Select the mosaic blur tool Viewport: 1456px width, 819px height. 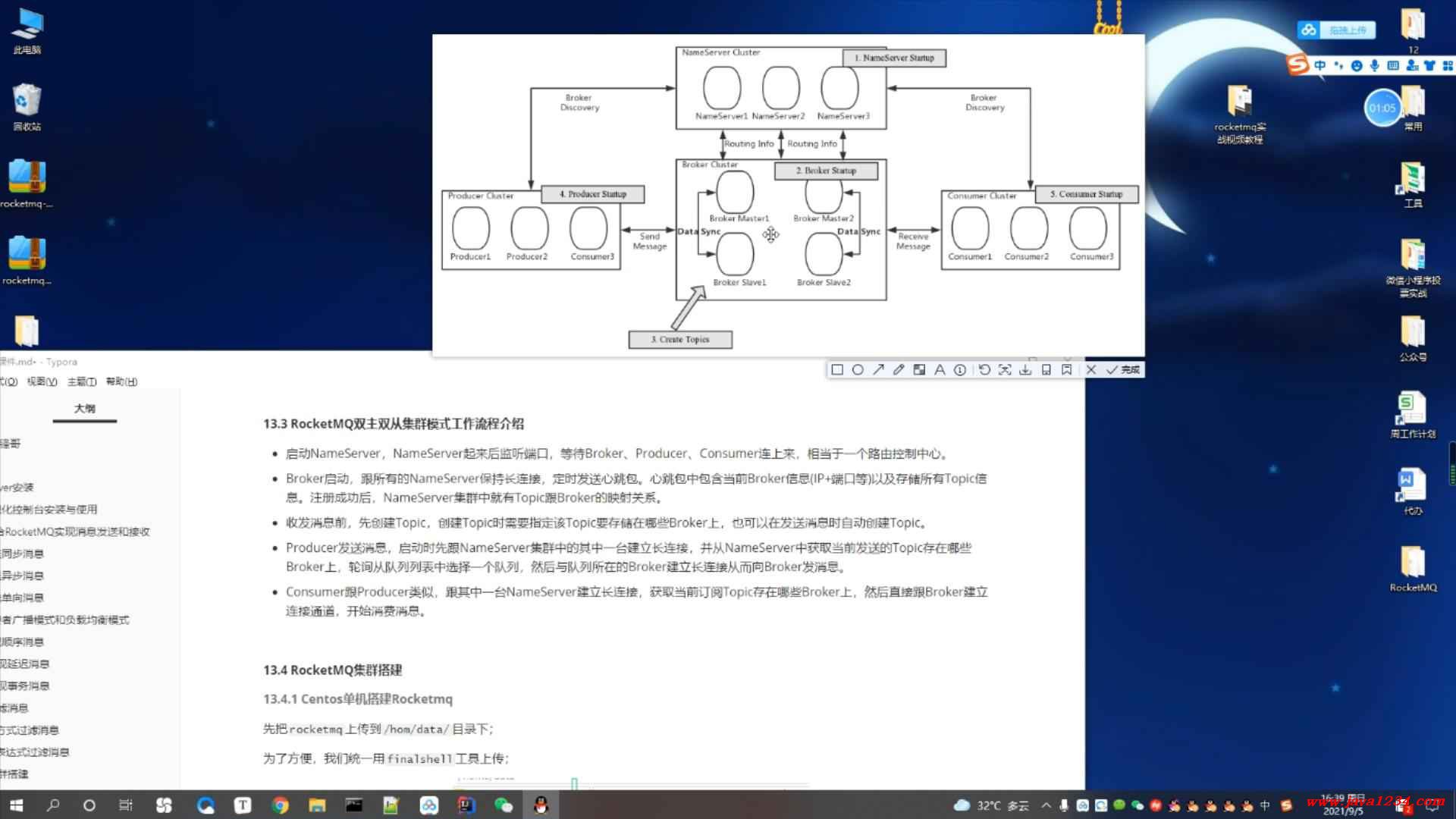[919, 370]
